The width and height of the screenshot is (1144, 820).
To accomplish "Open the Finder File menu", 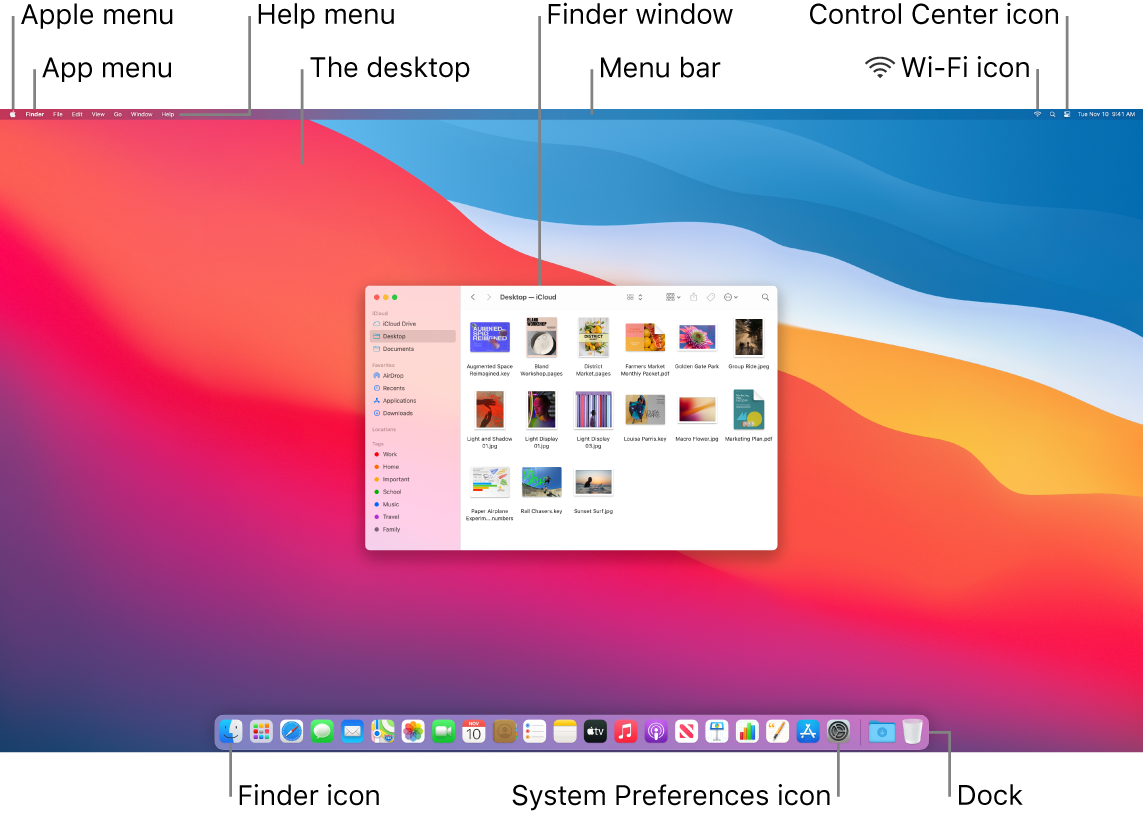I will pos(57,114).
